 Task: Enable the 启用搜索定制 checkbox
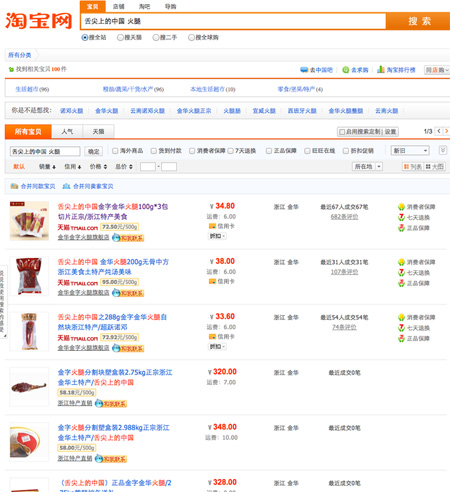342,132
